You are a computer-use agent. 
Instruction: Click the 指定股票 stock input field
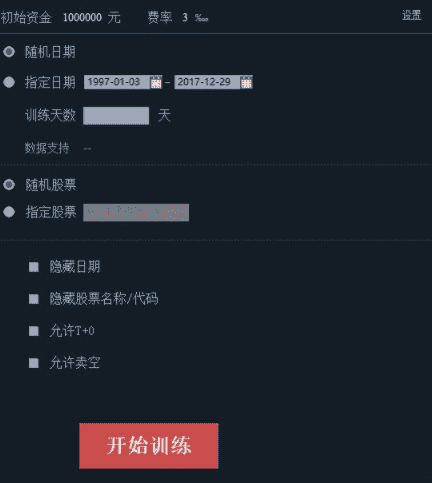pos(136,212)
